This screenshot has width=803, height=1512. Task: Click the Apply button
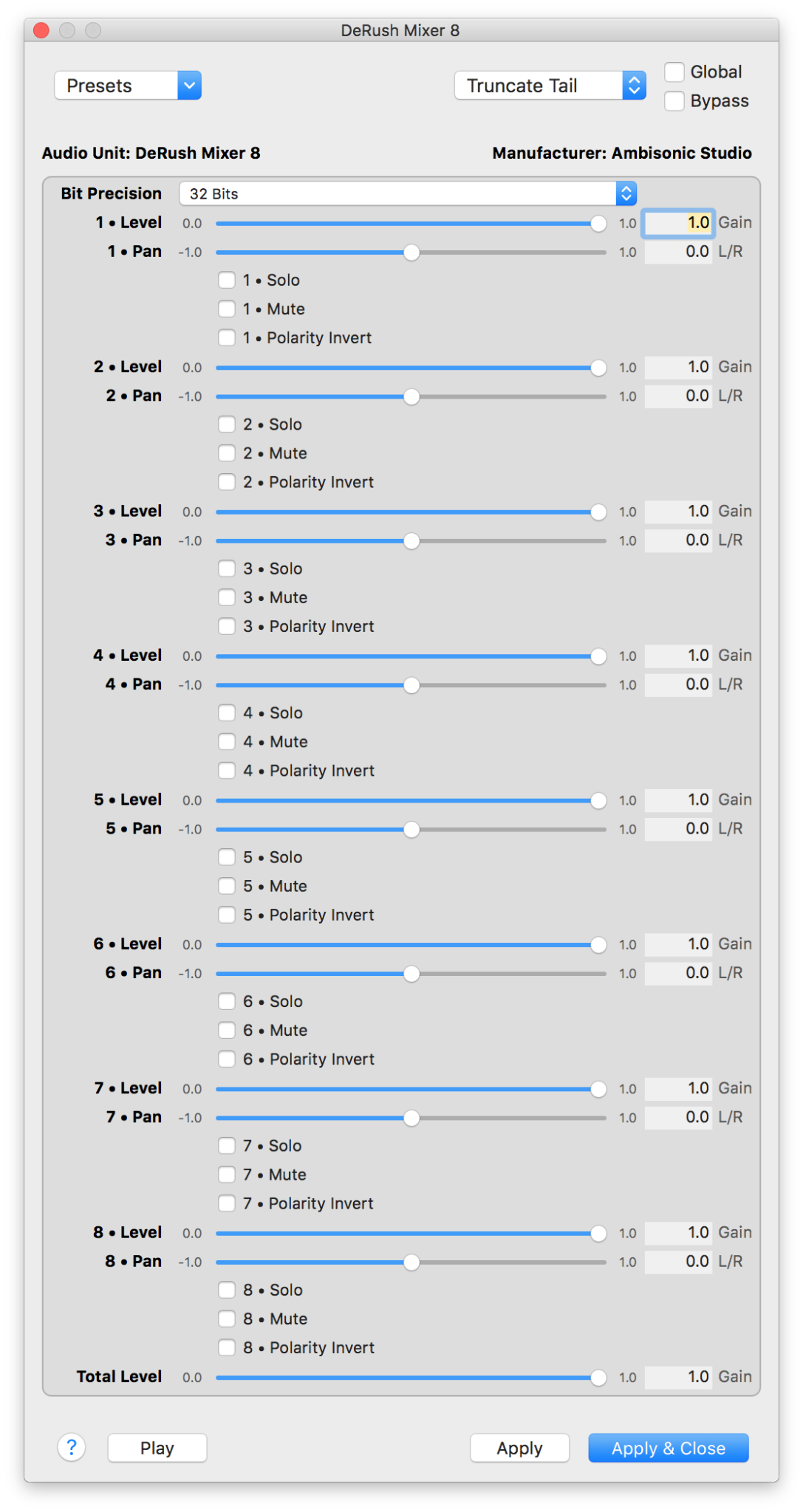click(x=519, y=1449)
